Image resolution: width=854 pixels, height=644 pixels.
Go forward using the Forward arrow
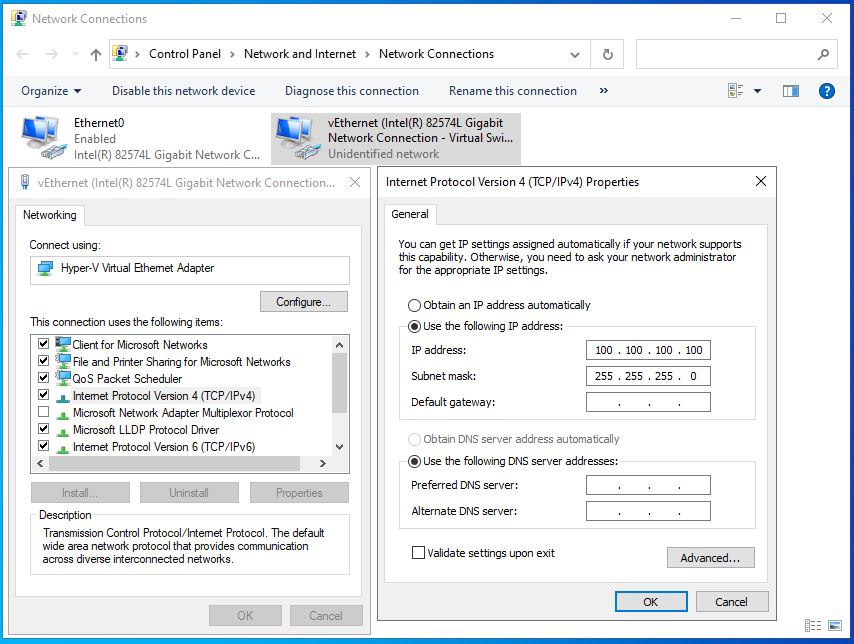click(x=52, y=54)
